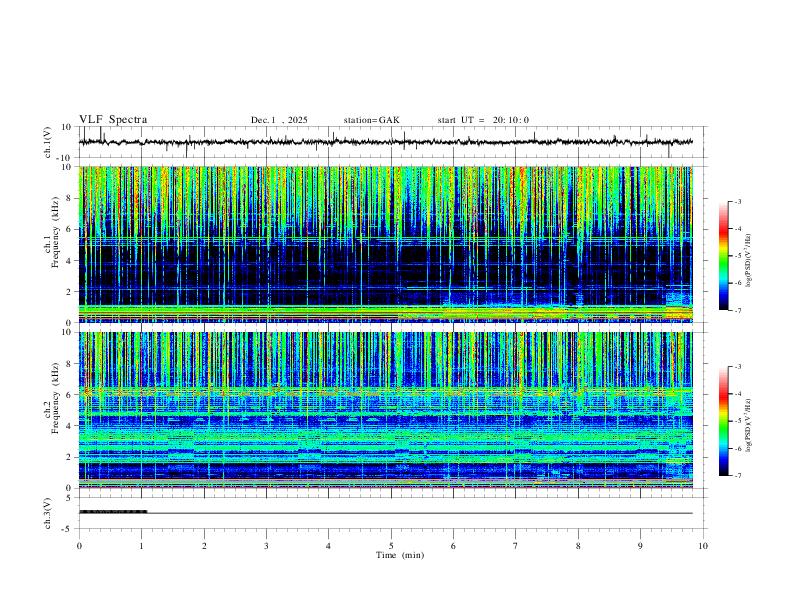The width and height of the screenshot is (792, 612).
Task: Click the "1" tick on the time axis
Action: 141,546
